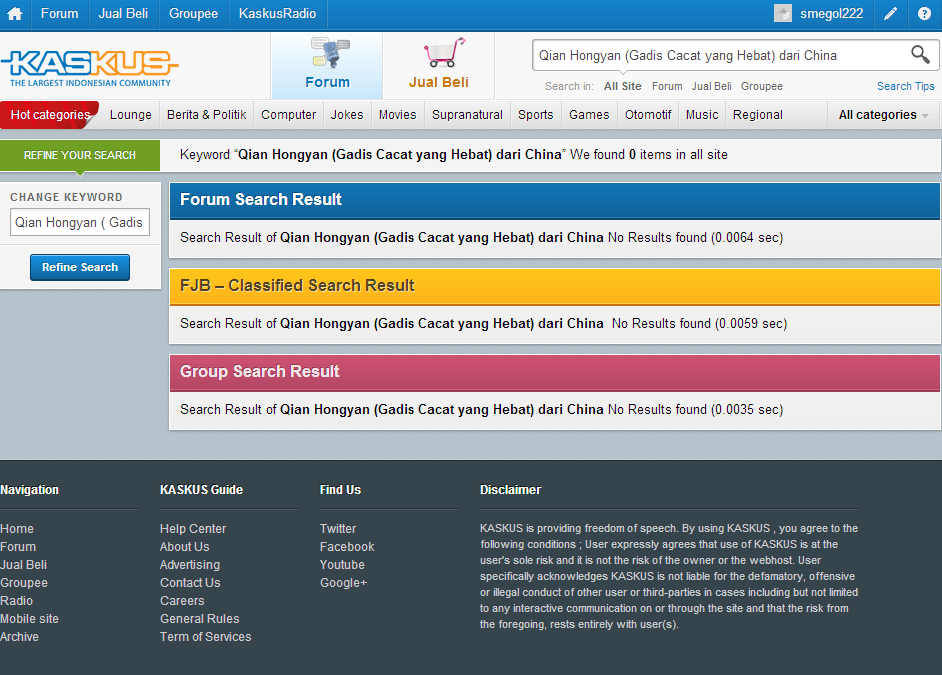Open the Berita & Politik category
This screenshot has width=942, height=675.
[207, 115]
